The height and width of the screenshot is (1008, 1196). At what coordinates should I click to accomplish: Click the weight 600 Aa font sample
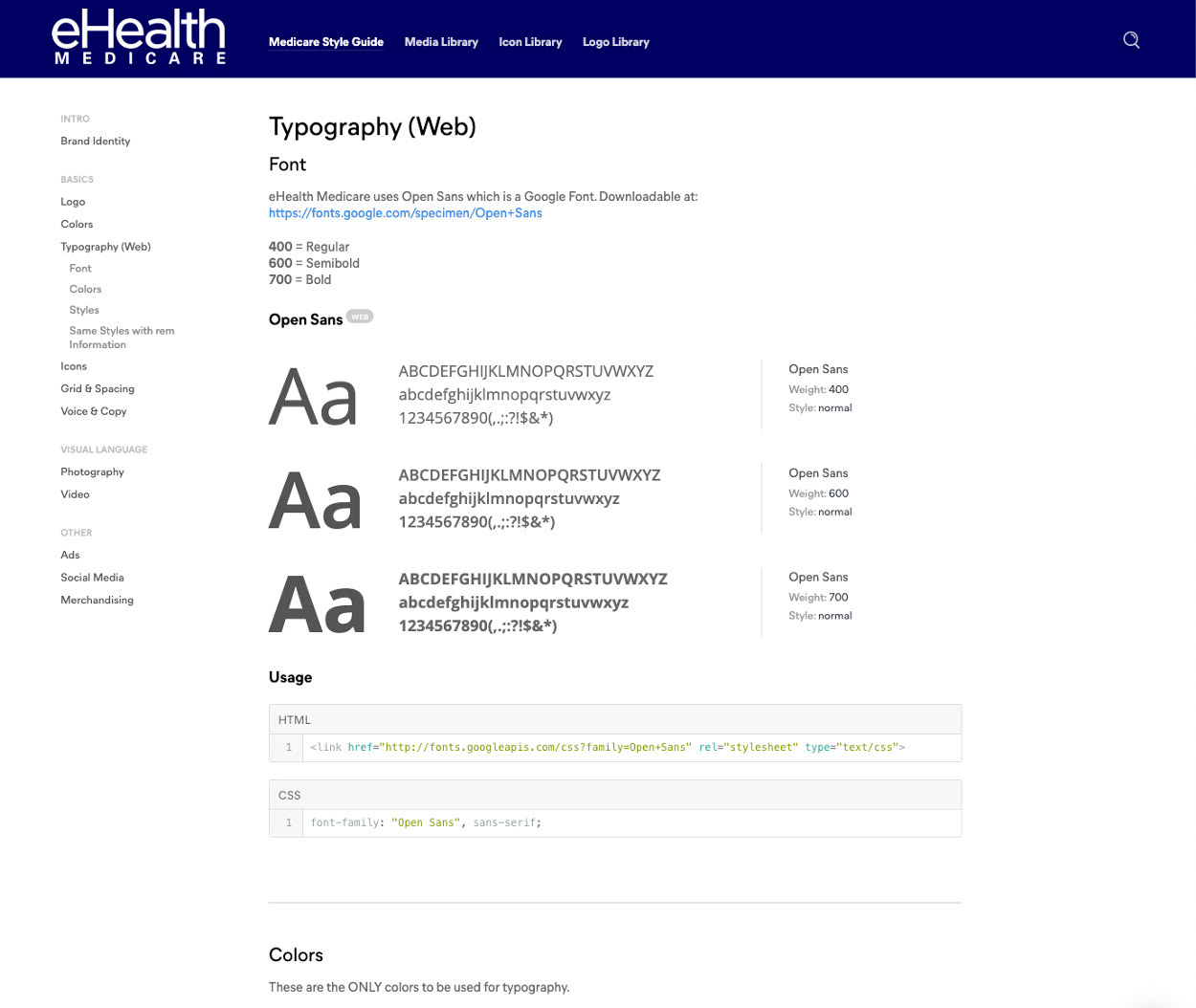[x=315, y=500]
